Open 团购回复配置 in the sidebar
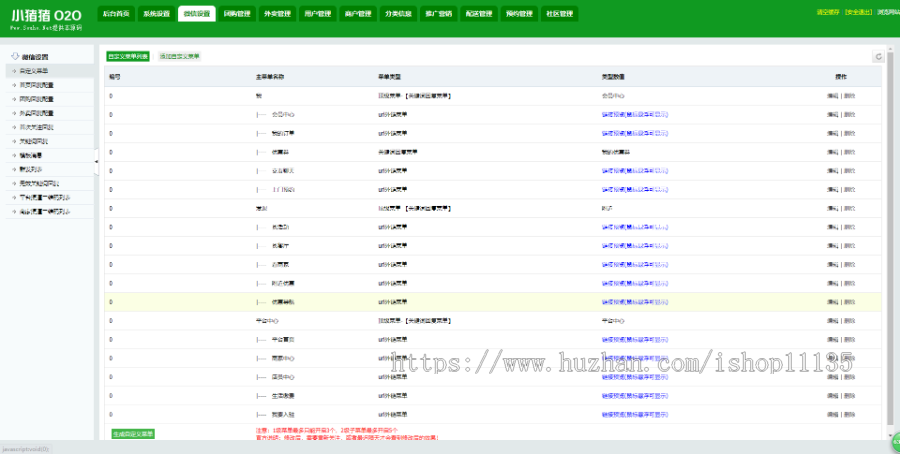Screen dimensions: 900x454 coord(50,99)
